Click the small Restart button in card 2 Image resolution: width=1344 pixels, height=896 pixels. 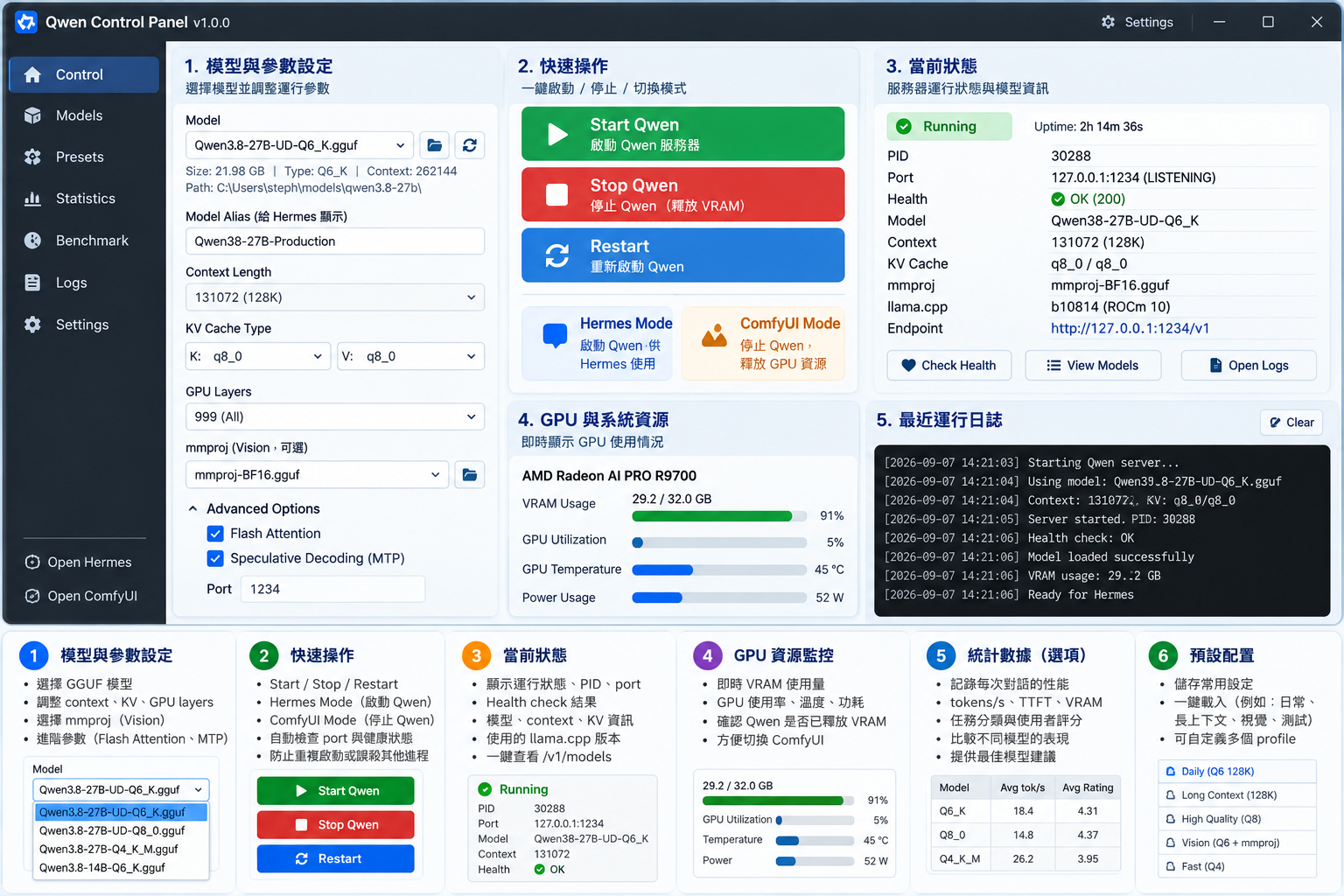pyautogui.click(x=335, y=859)
